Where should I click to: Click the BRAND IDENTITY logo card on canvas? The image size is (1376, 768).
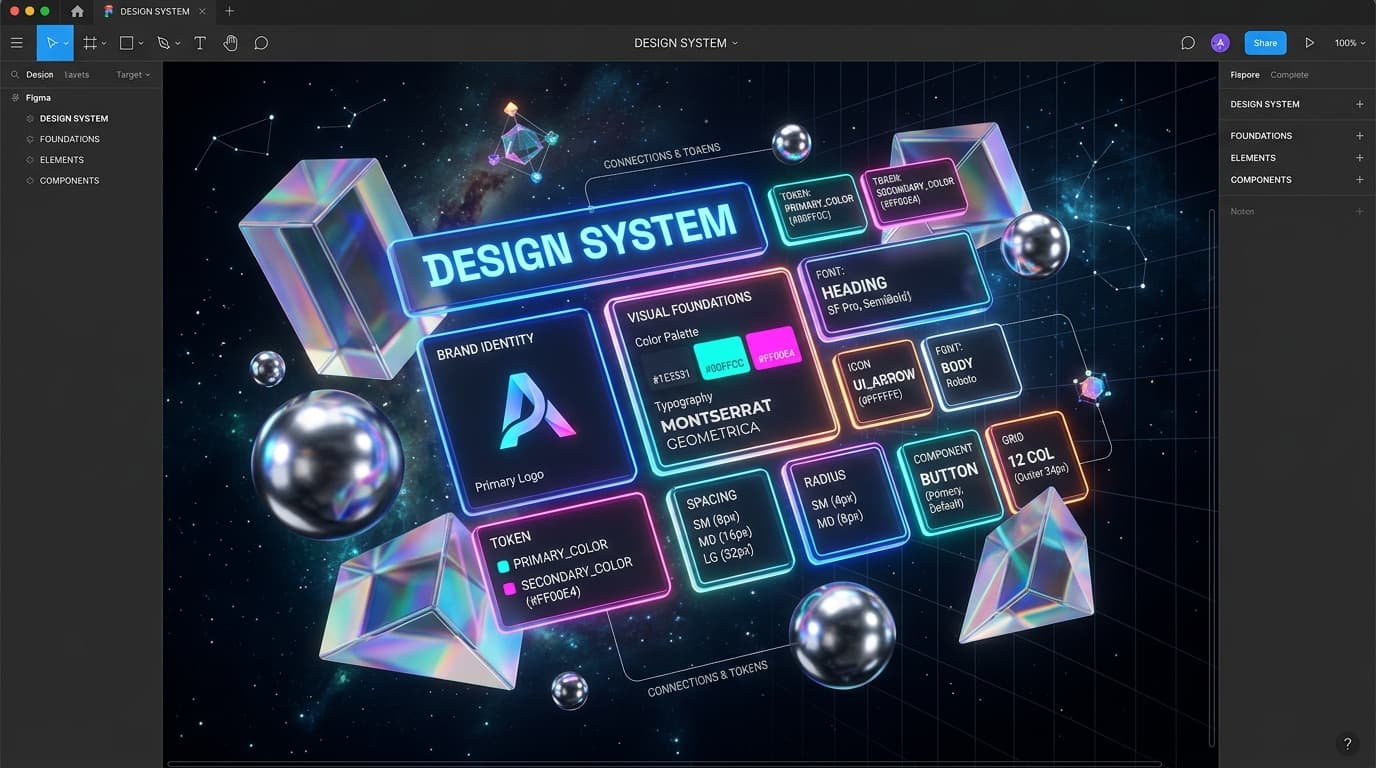[x=527, y=410]
